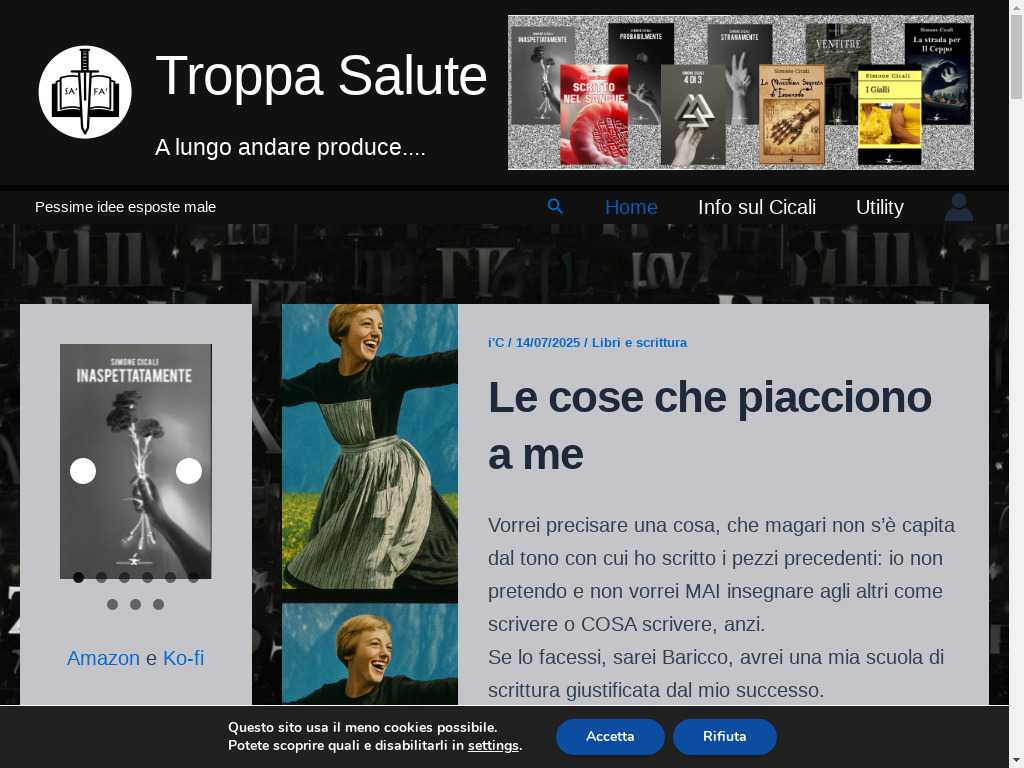This screenshot has width=1024, height=768.
Task: Open the cookie settings link
Action: coord(493,745)
